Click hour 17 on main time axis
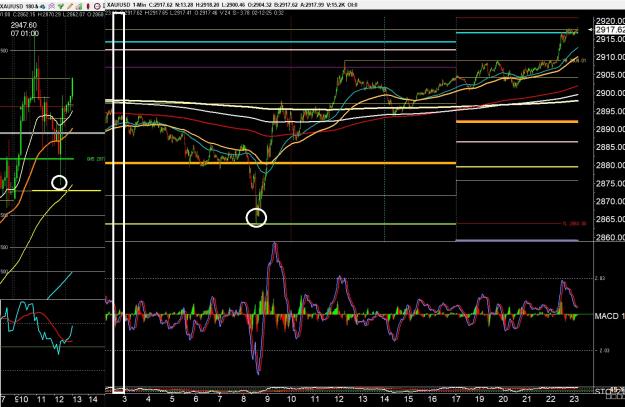 (x=456, y=399)
